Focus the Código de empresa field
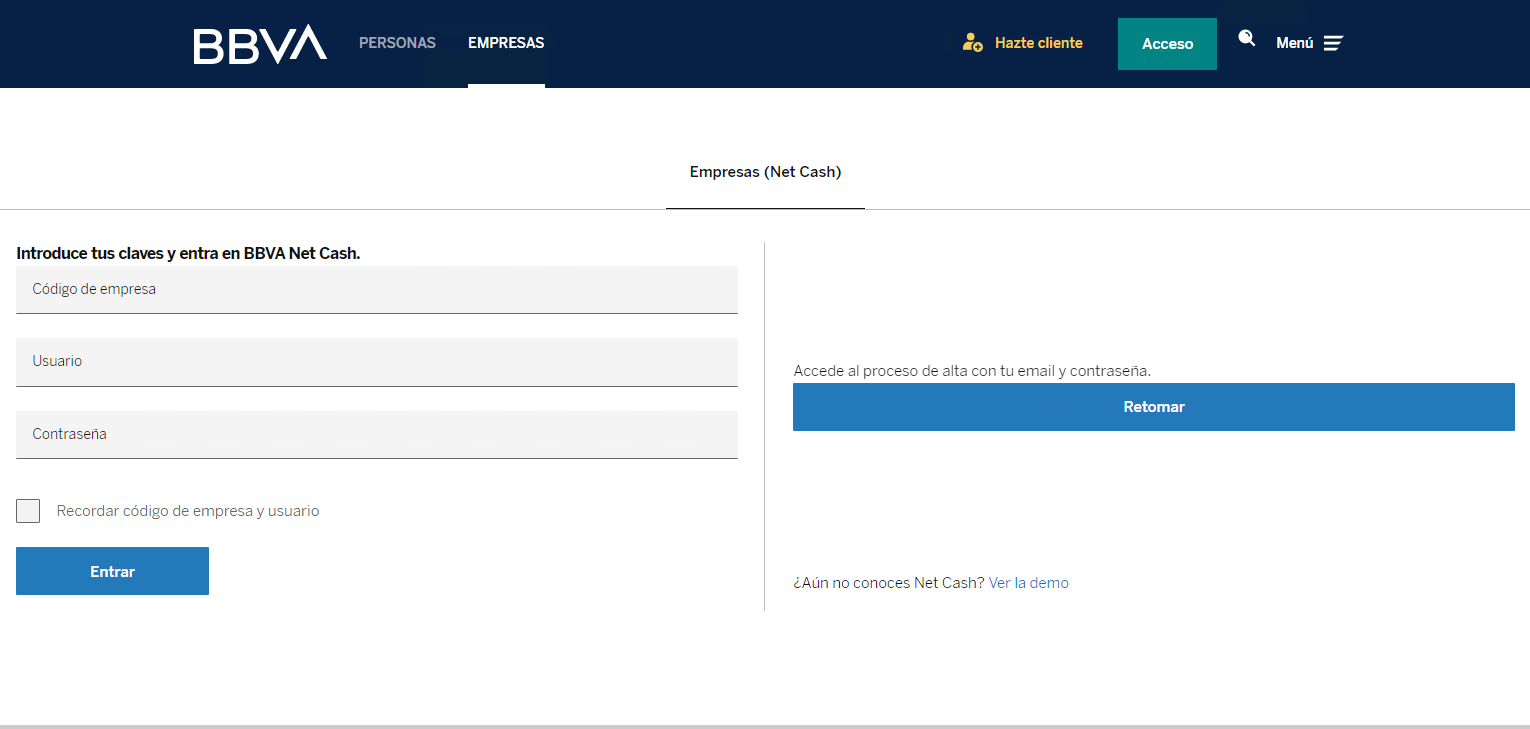 376,290
